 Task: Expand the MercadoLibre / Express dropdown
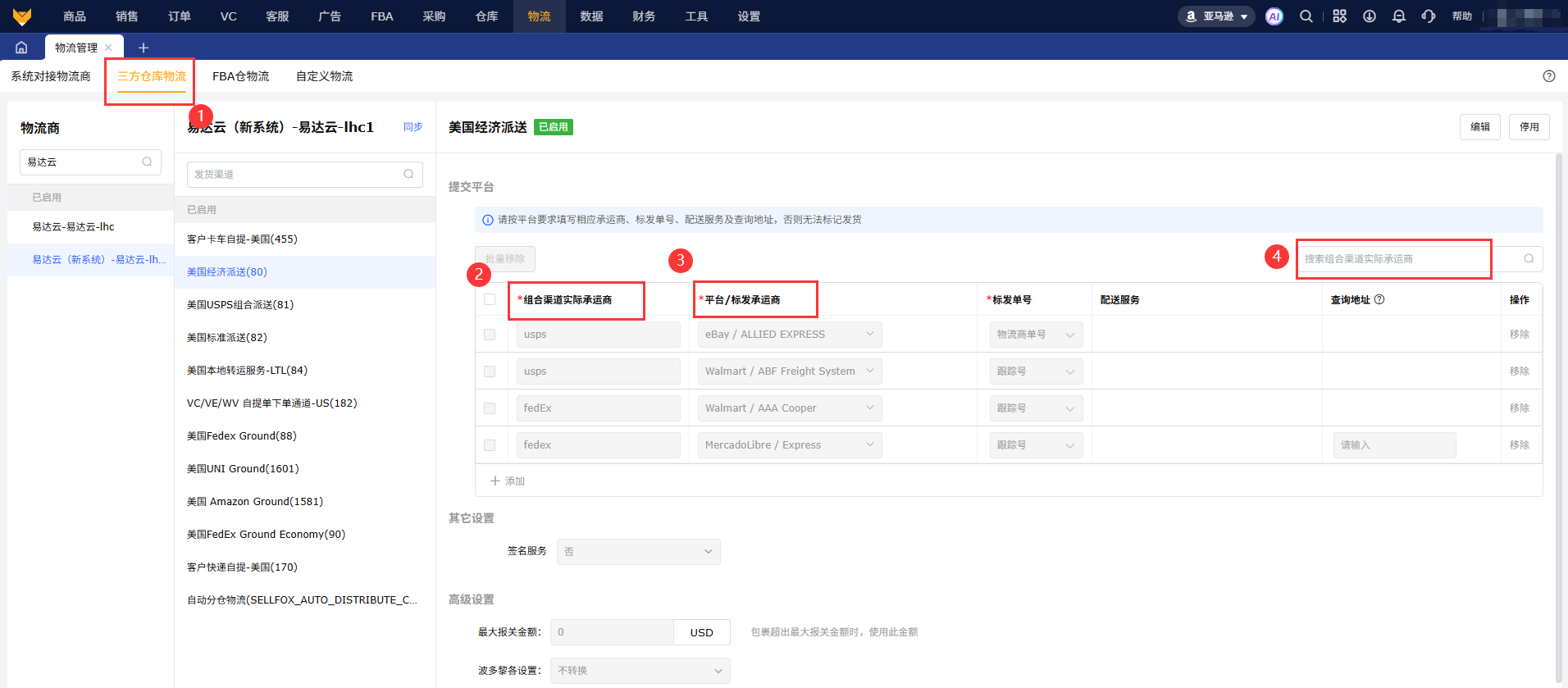pyautogui.click(x=790, y=445)
